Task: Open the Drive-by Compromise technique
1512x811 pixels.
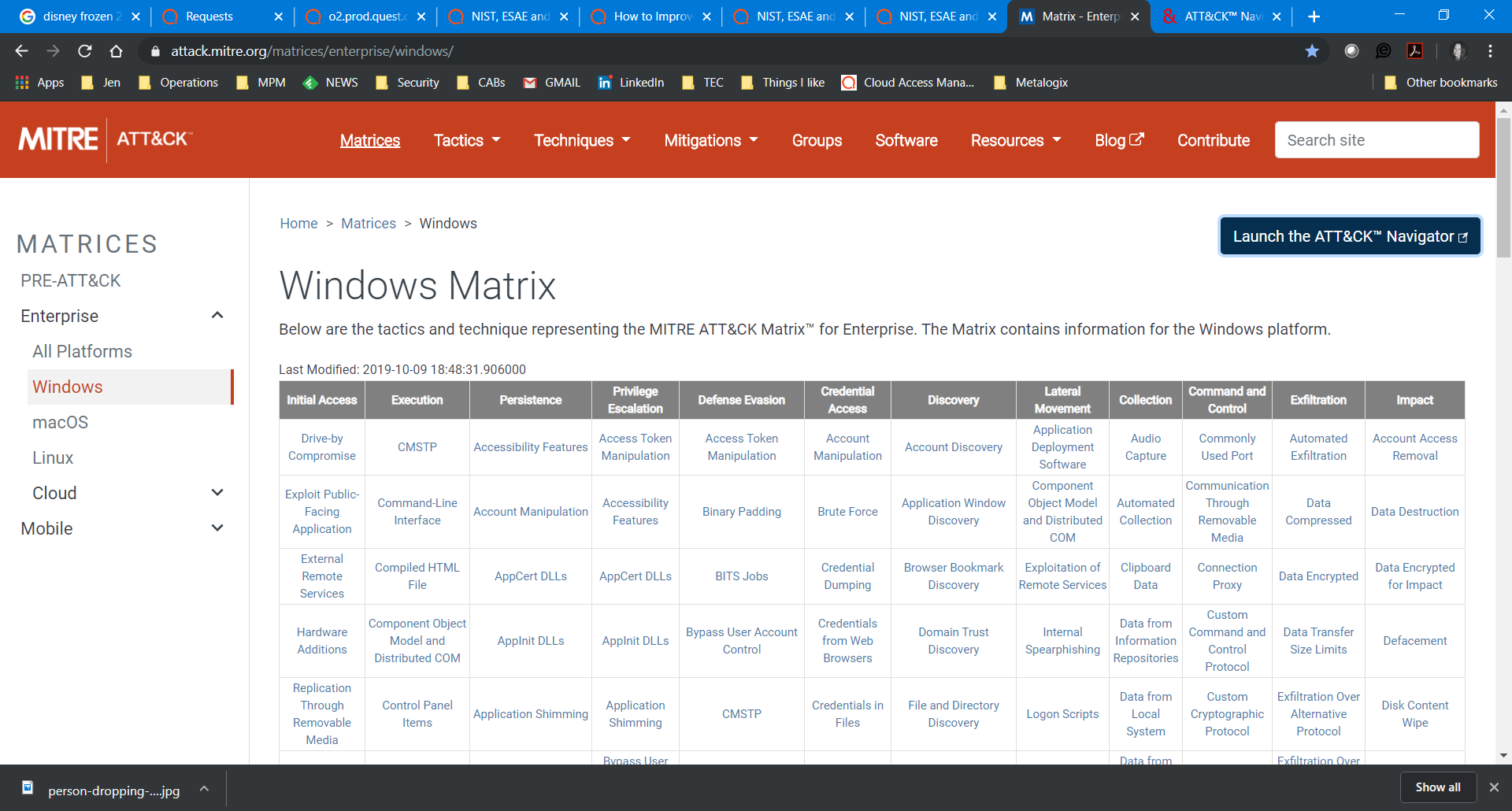Action: pos(322,447)
